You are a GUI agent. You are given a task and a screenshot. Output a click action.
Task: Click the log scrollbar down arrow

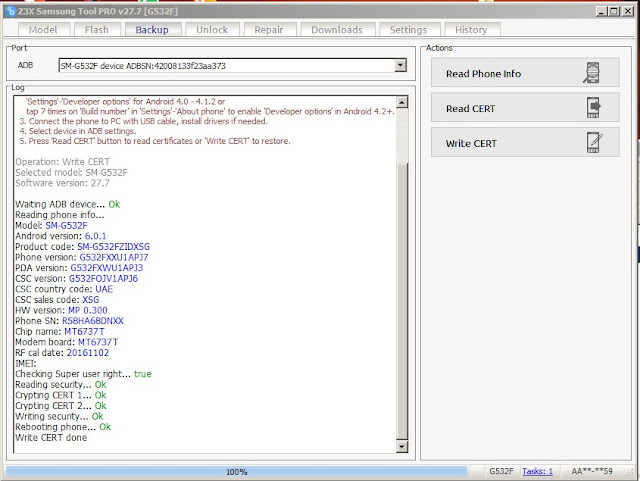point(402,447)
